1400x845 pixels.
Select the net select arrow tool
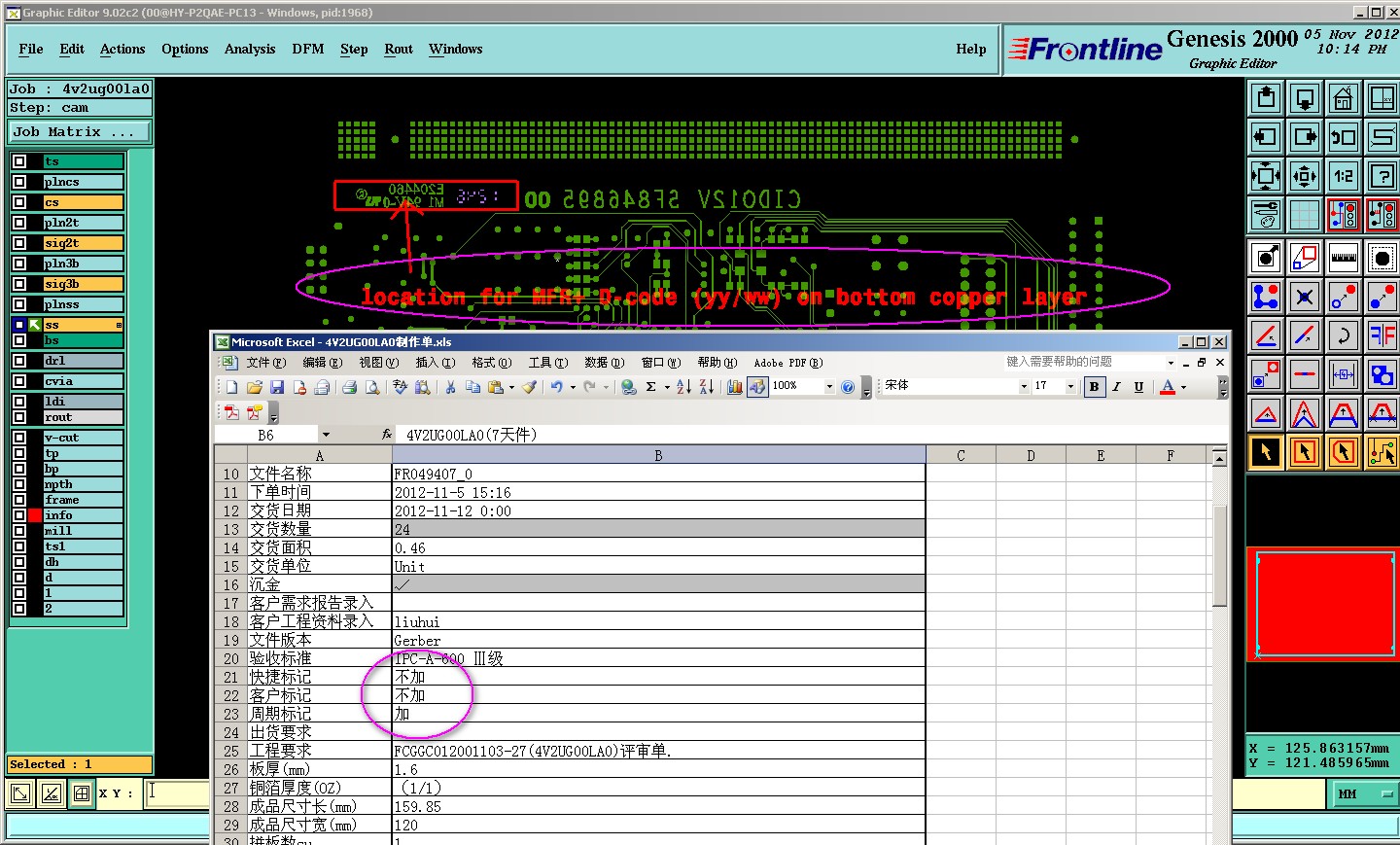tap(1382, 452)
